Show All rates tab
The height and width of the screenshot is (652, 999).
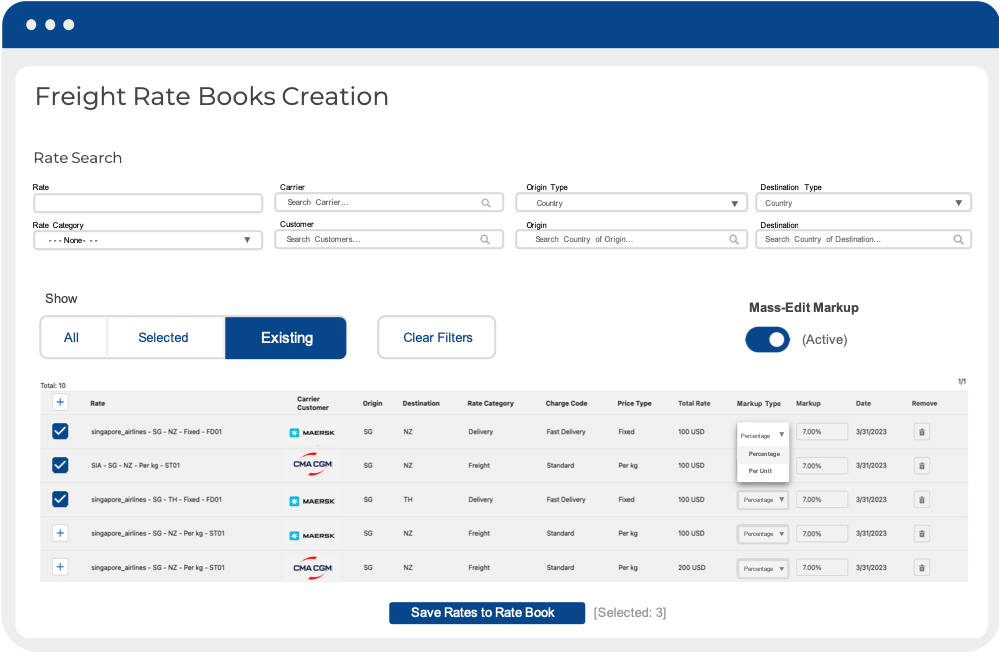(72, 338)
